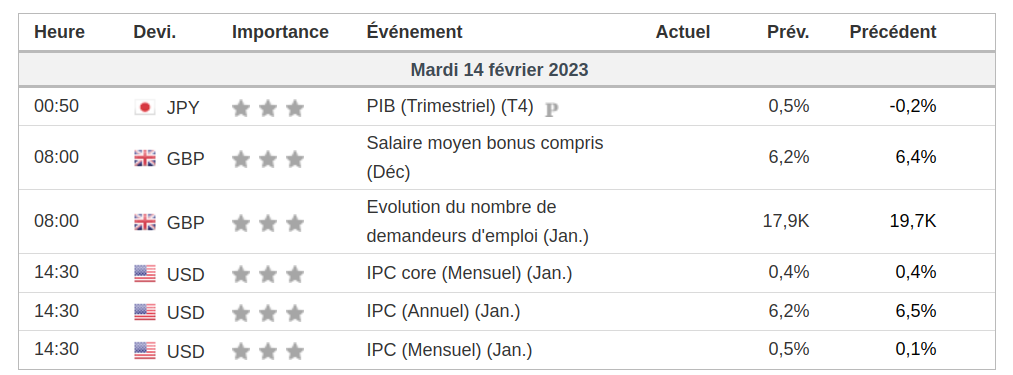The image size is (1013, 375).
Task: Open the IPC (Annuel) (Jan.) event
Action: click(443, 311)
